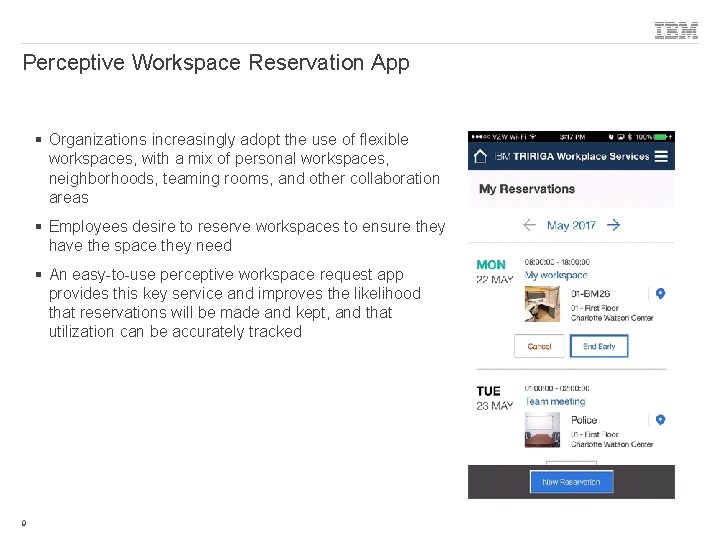Go to previous month with left arrow
The height and width of the screenshot is (540, 720).
529,225
